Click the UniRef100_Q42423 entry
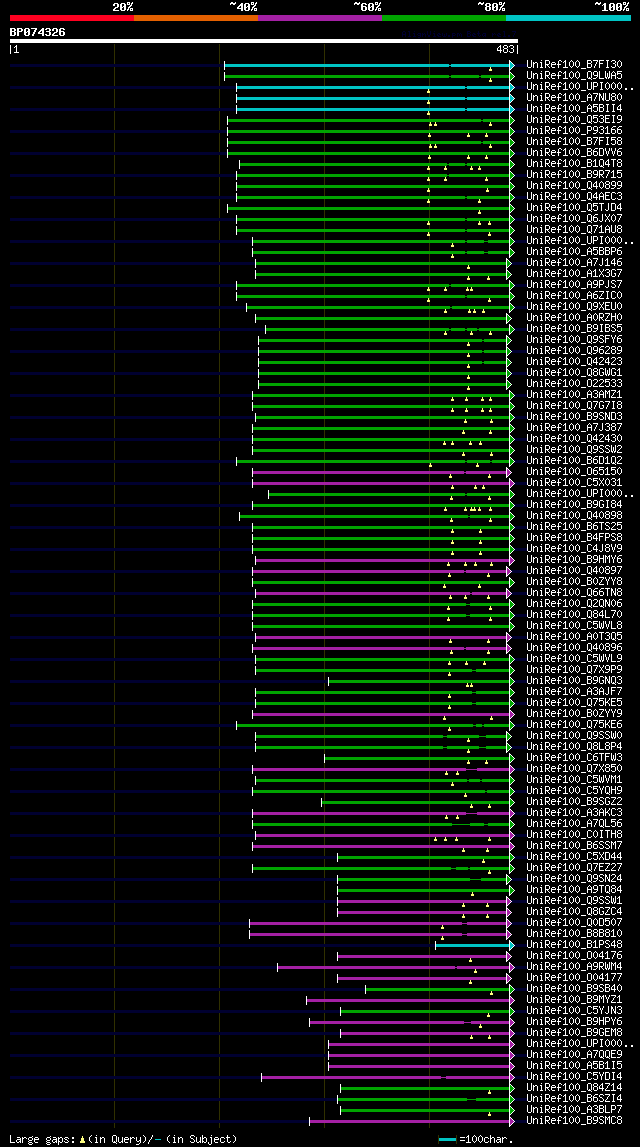 (574, 361)
